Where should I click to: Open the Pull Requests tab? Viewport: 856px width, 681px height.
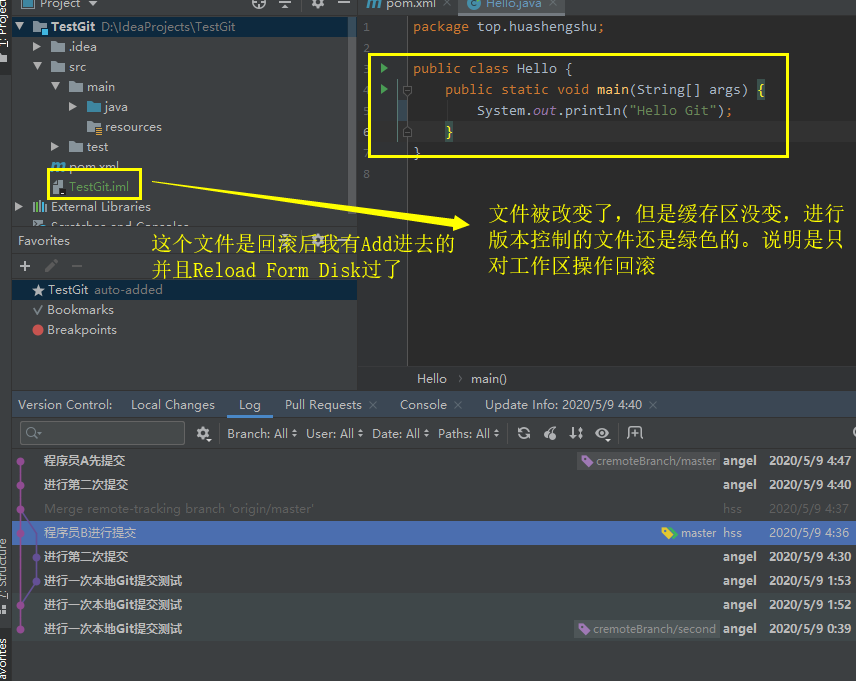click(x=323, y=405)
